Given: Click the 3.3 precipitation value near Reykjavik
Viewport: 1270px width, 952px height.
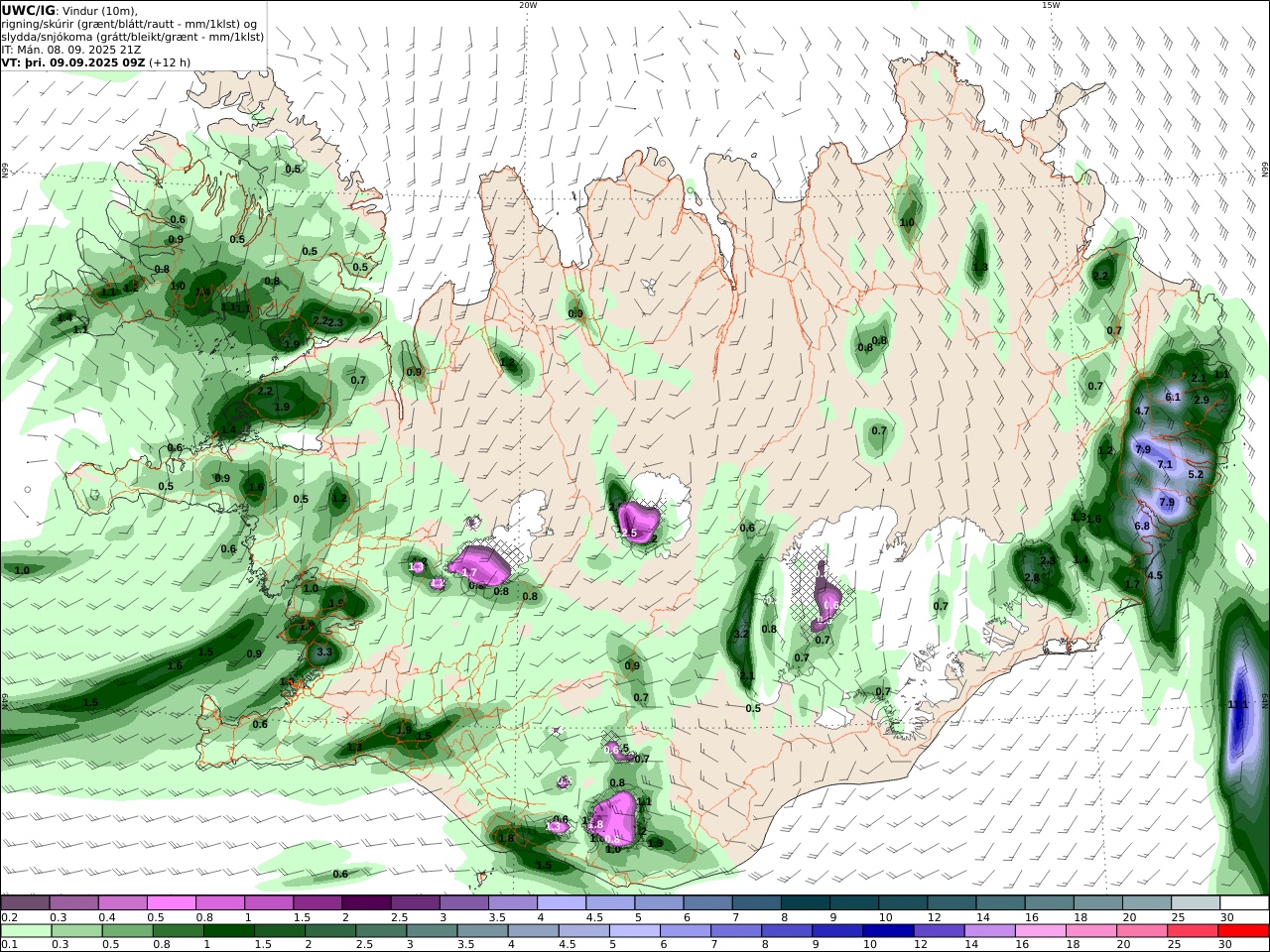Looking at the screenshot, I should coord(323,653).
